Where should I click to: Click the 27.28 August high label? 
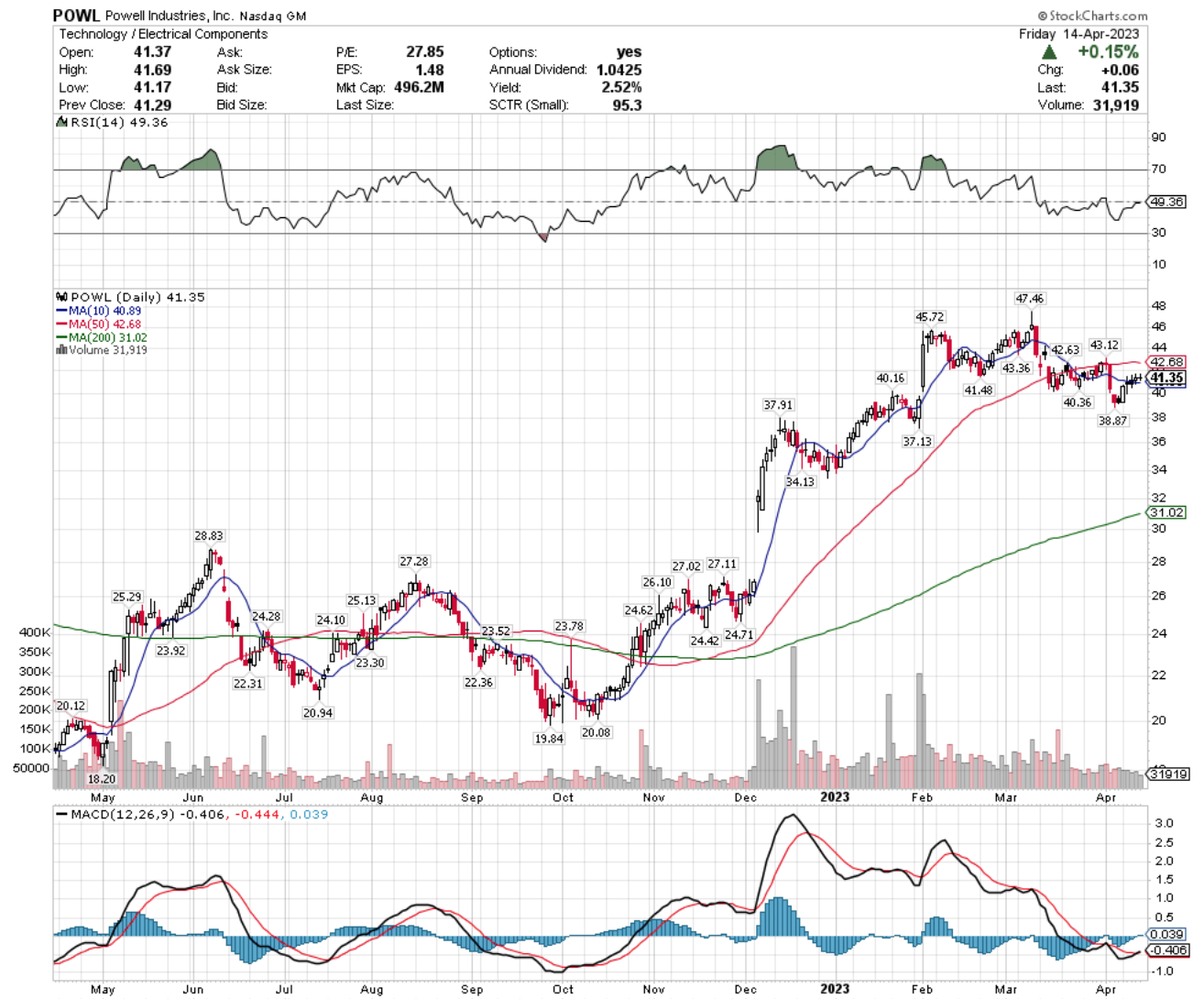[413, 561]
